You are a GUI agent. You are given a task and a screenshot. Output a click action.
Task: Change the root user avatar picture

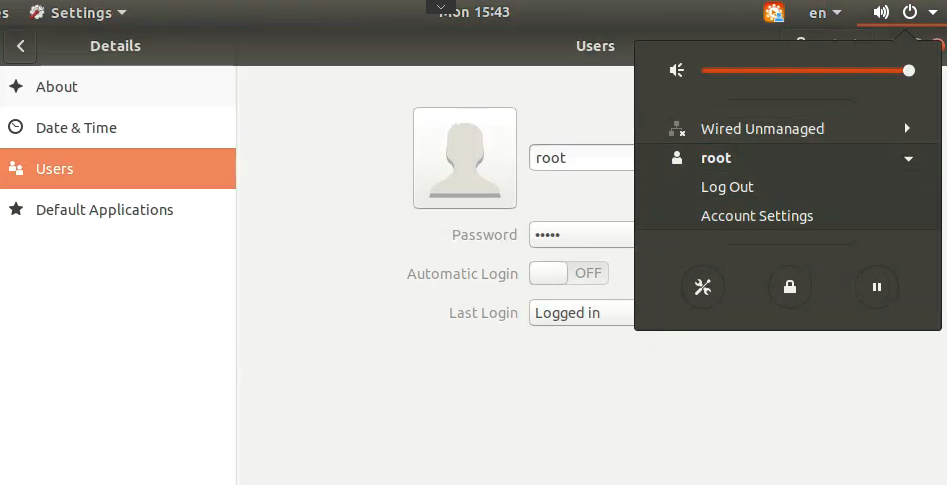click(464, 158)
